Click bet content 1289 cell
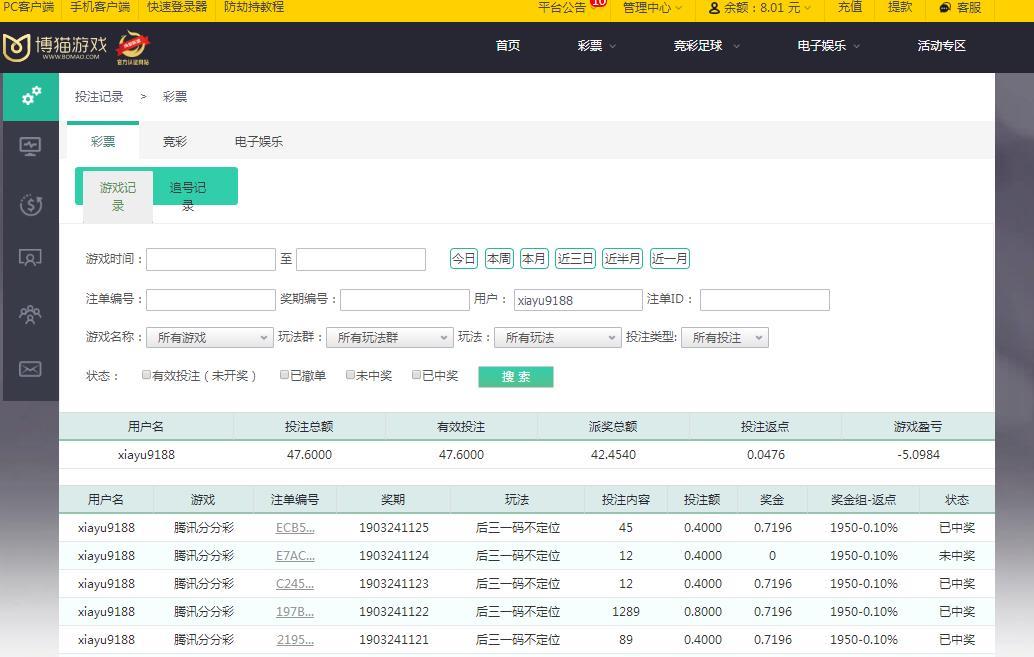 point(626,611)
